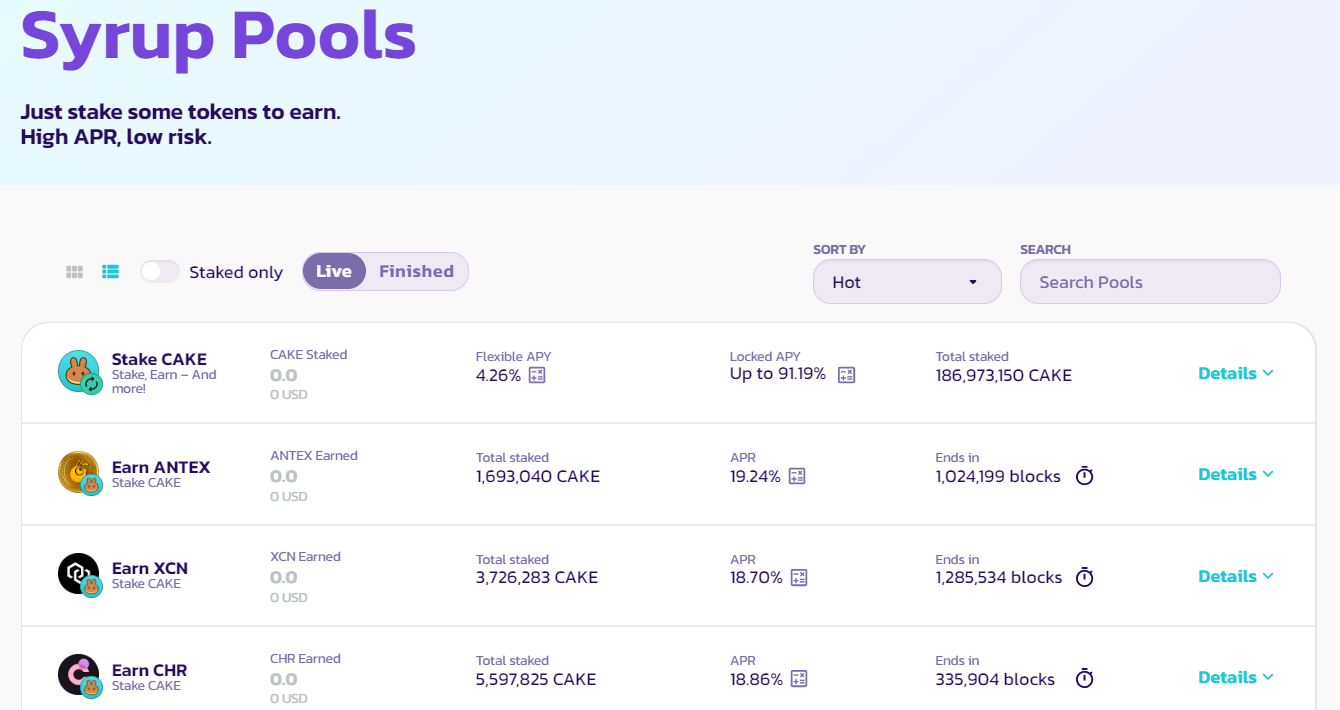Click timer icon for CHR pool

[1084, 679]
